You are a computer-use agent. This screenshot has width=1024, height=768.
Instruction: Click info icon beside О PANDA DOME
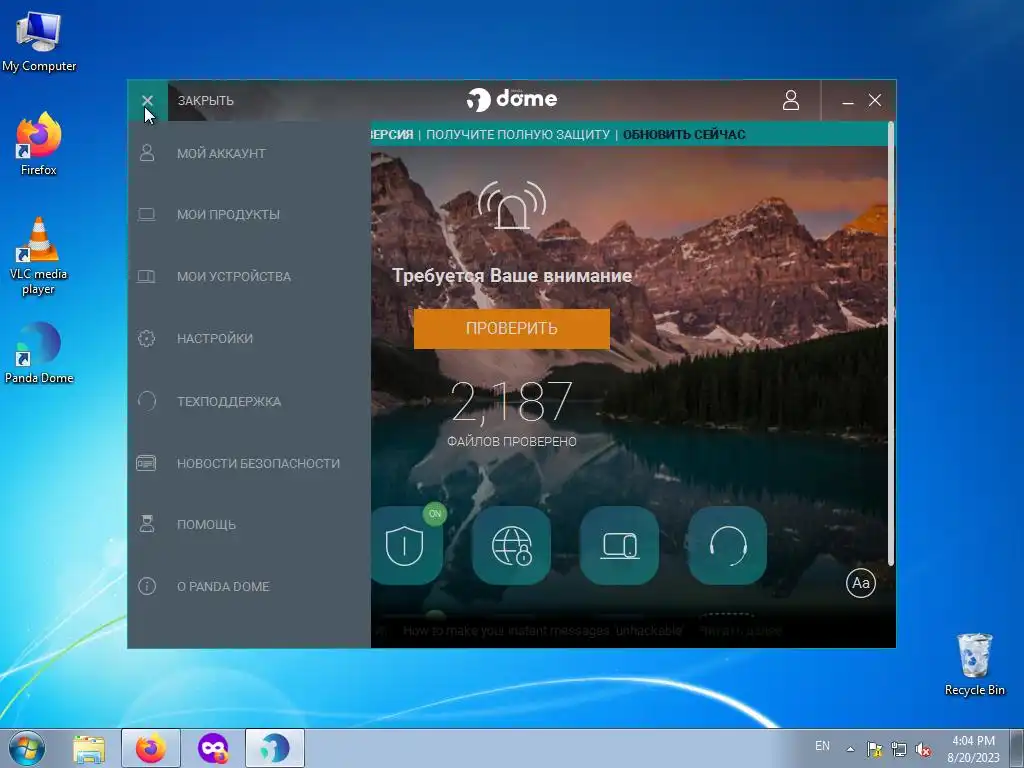147,586
